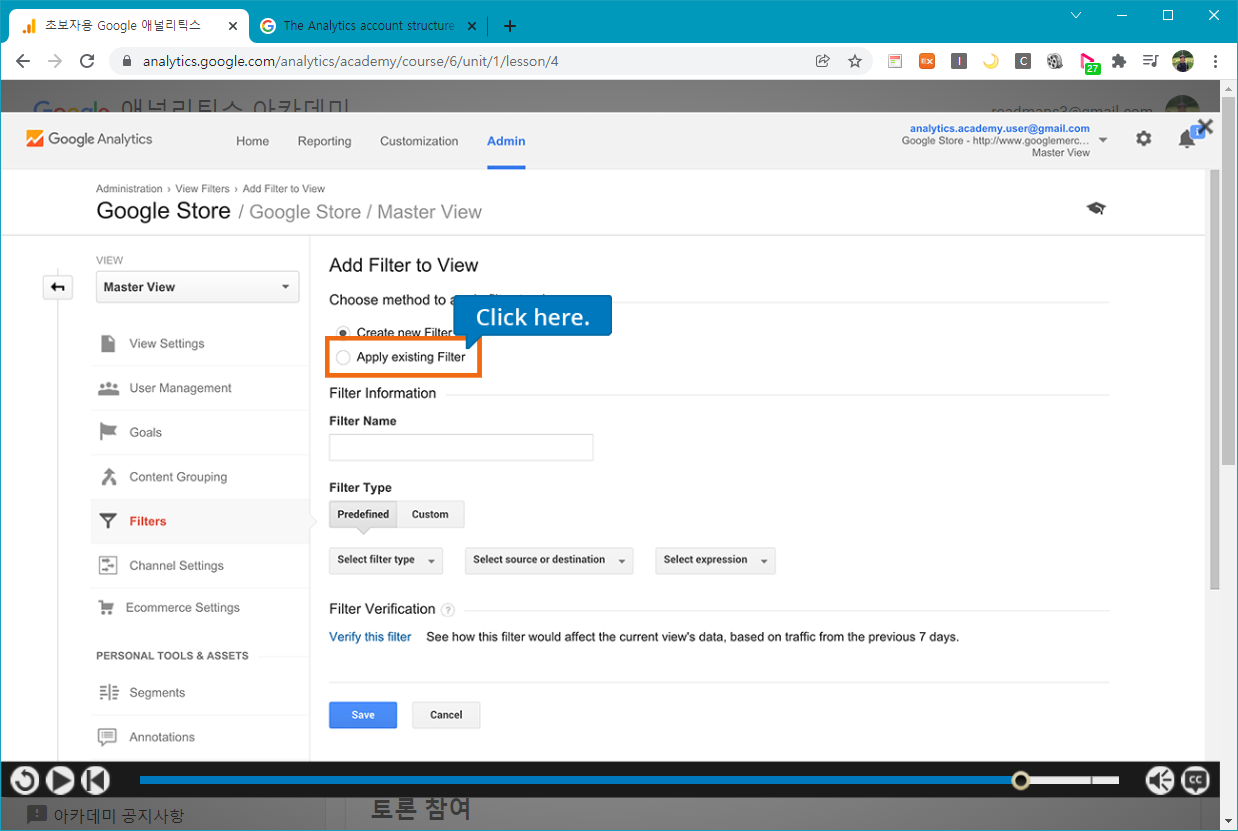Close the first browser tab

pos(233,26)
